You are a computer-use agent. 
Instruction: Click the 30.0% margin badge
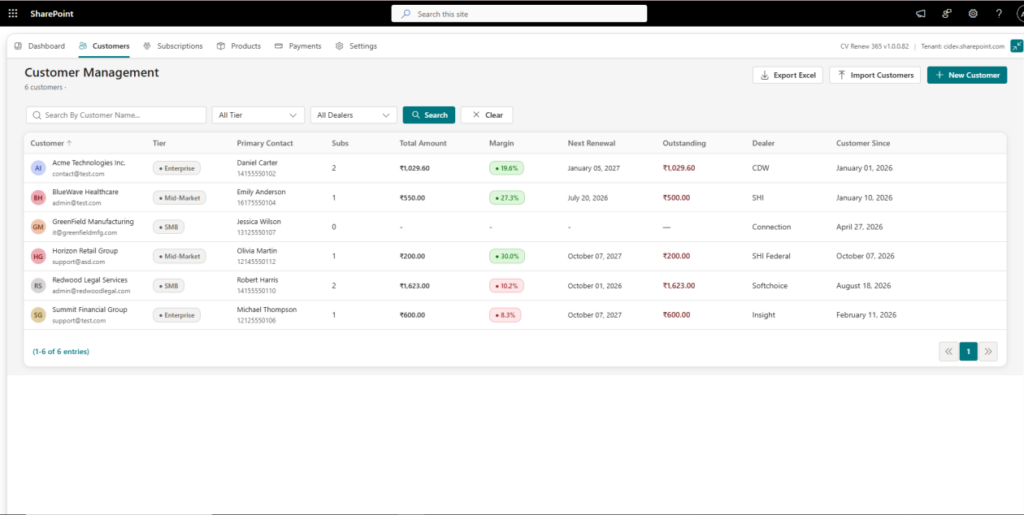coord(506,257)
